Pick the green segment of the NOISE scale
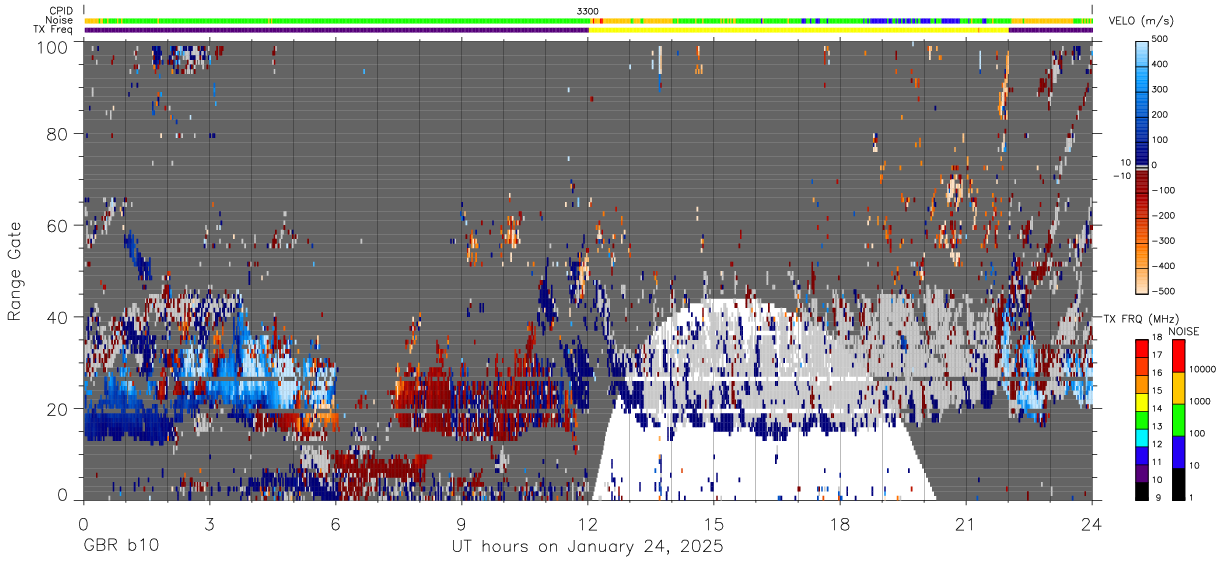Screen dimensions: 1228x567 point(1177,418)
